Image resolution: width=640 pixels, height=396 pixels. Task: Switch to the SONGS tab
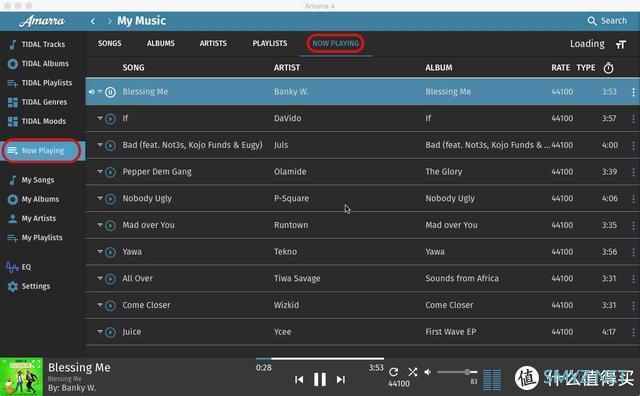tap(109, 43)
